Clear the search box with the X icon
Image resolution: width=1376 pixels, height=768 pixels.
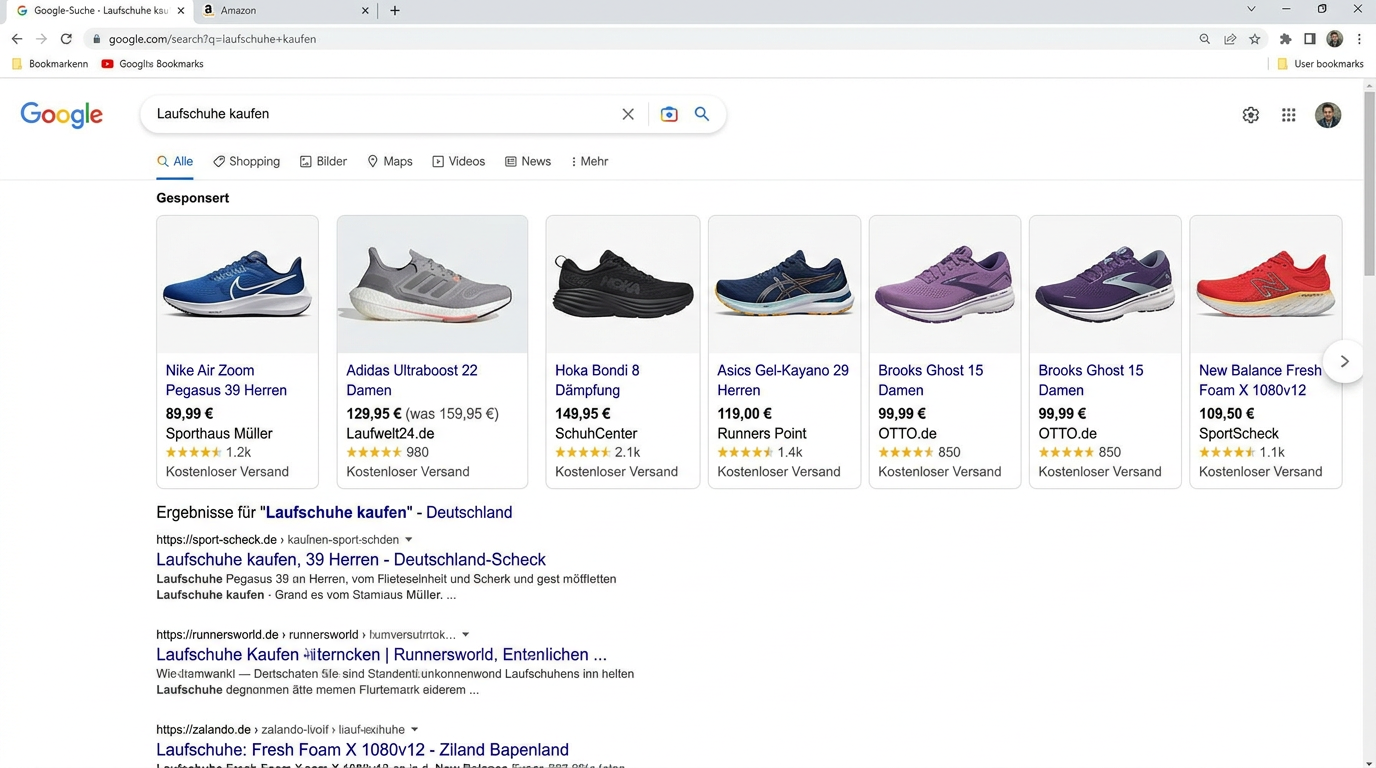click(628, 114)
